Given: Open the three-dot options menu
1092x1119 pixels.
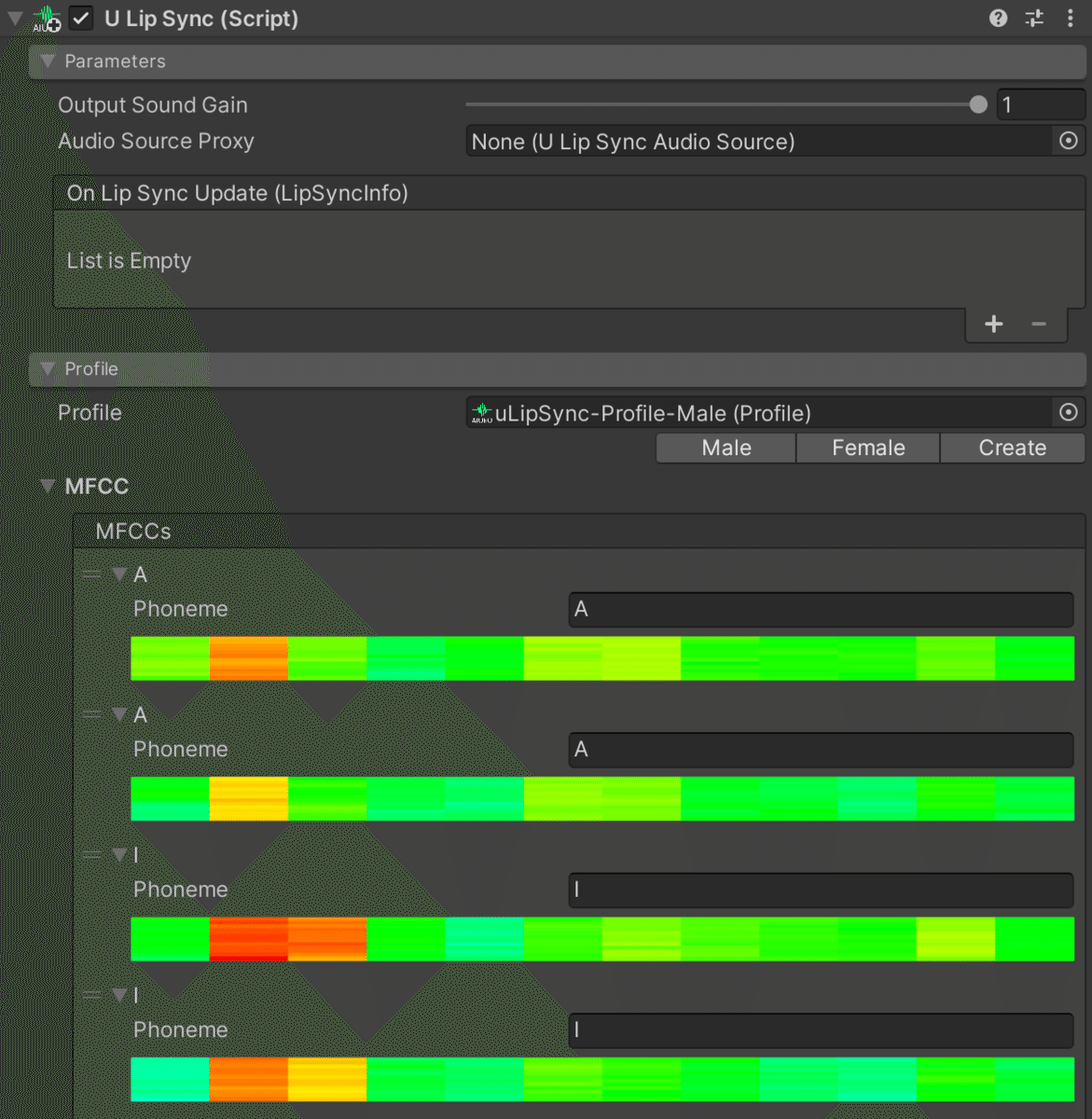Looking at the screenshot, I should [1070, 18].
